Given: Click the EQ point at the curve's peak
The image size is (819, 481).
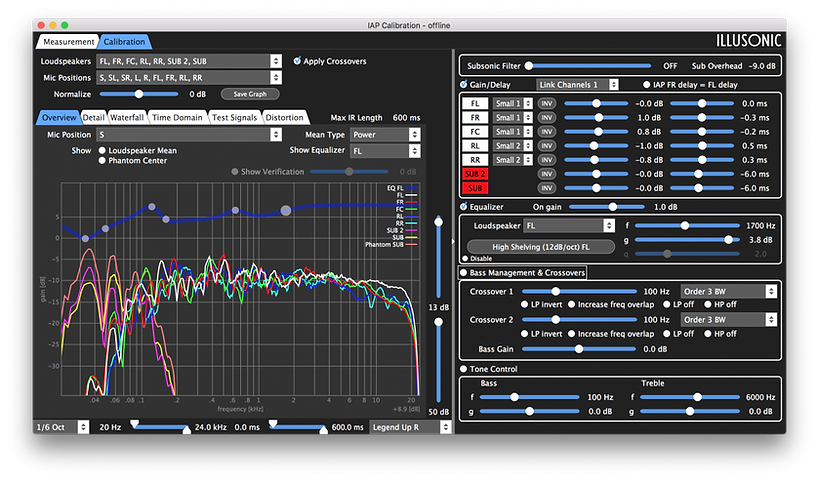Looking at the screenshot, I should pyautogui.click(x=152, y=207).
